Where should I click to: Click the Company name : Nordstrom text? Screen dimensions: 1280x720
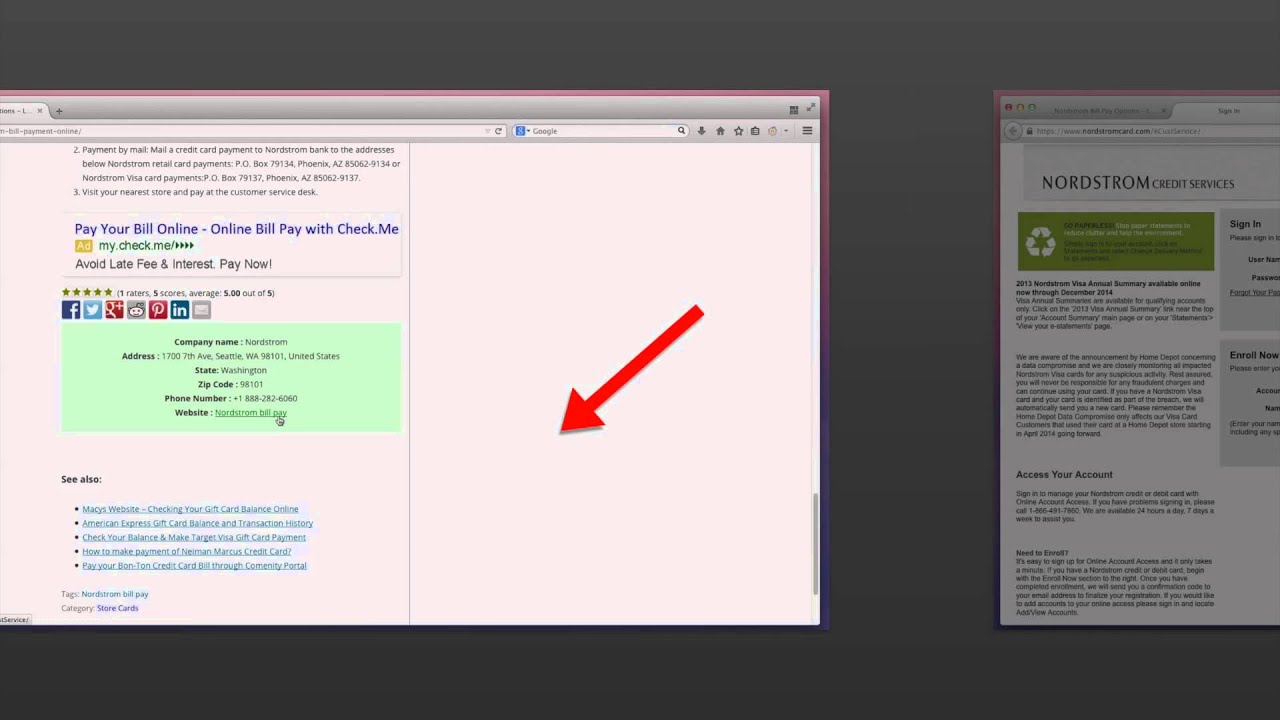pos(231,342)
